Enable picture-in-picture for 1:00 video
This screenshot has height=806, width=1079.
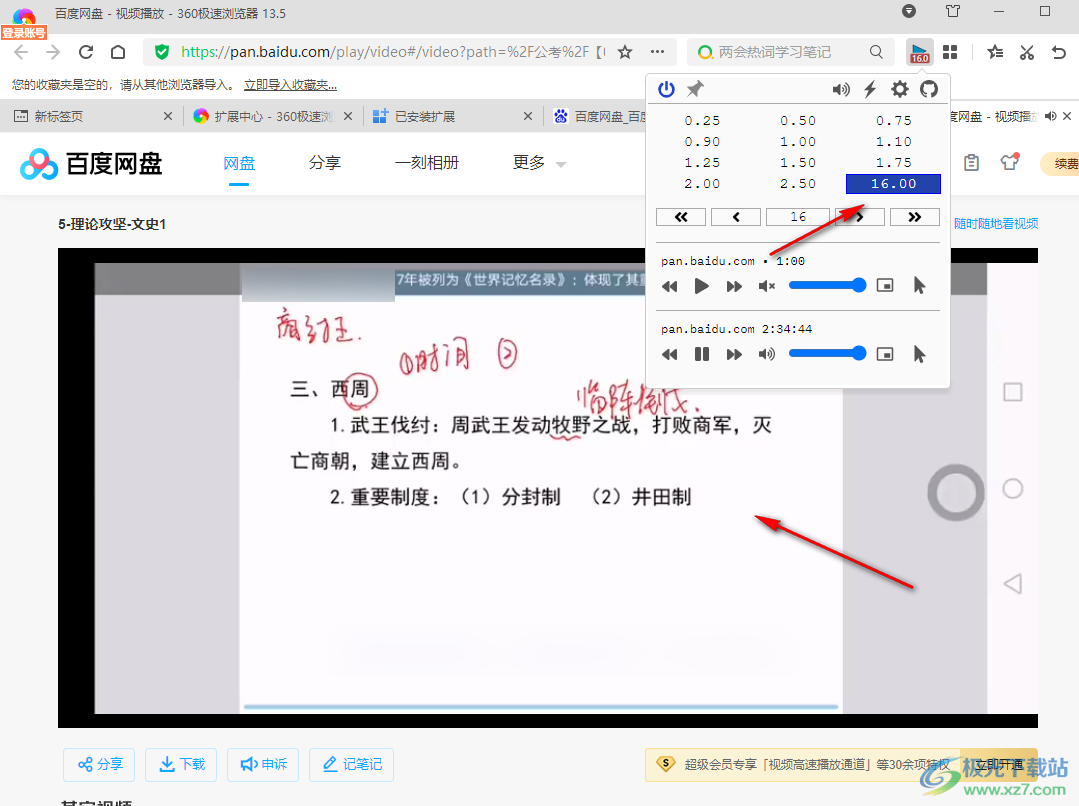(885, 286)
